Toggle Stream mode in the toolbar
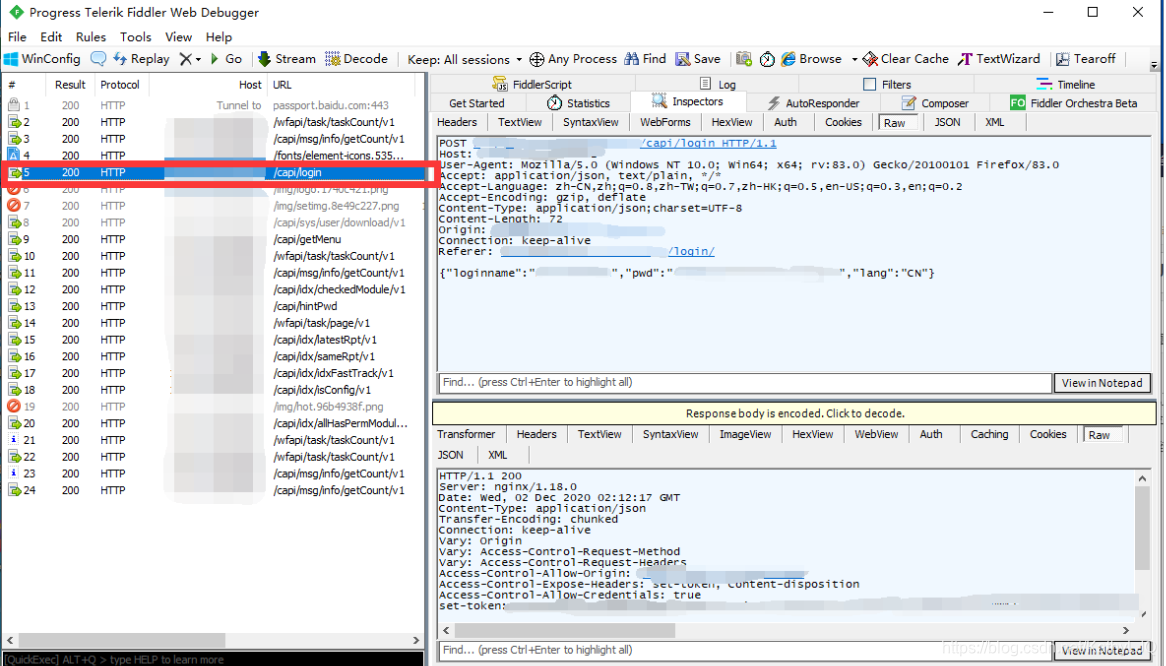Image resolution: width=1166 pixels, height=666 pixels. coord(286,59)
